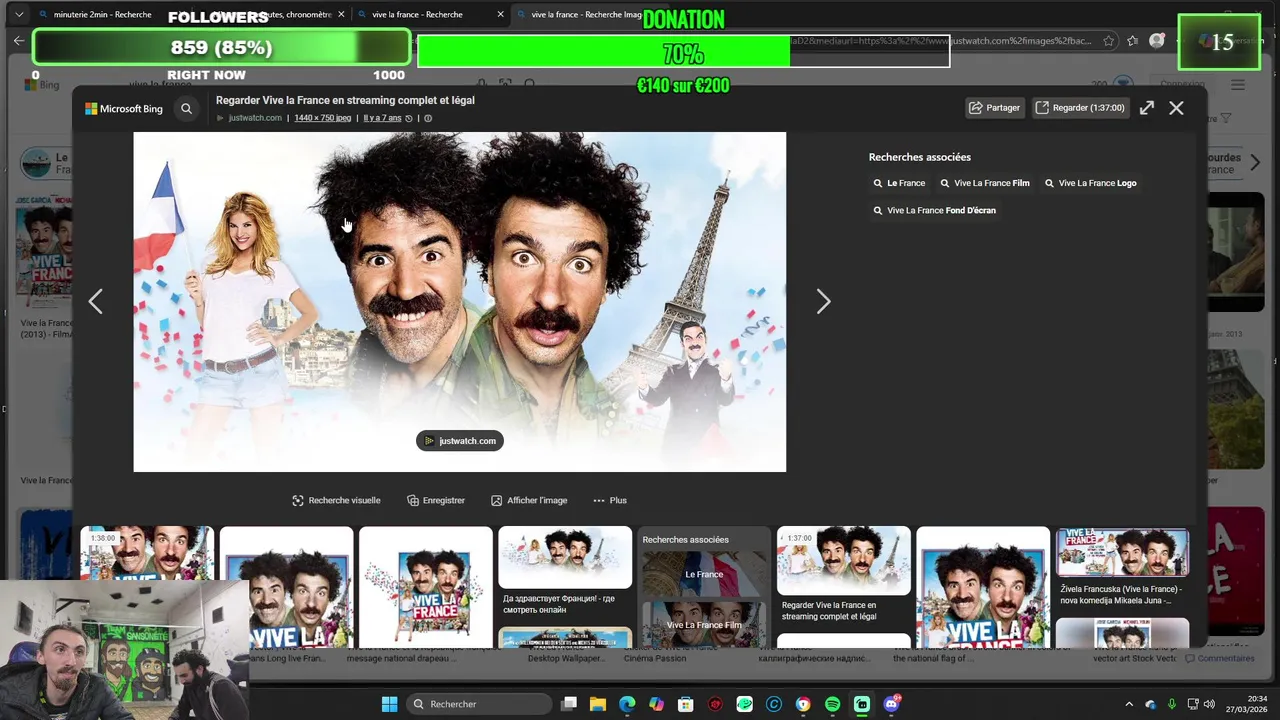1280x720 pixels.
Task: Search related term Vive La France Film
Action: point(984,183)
